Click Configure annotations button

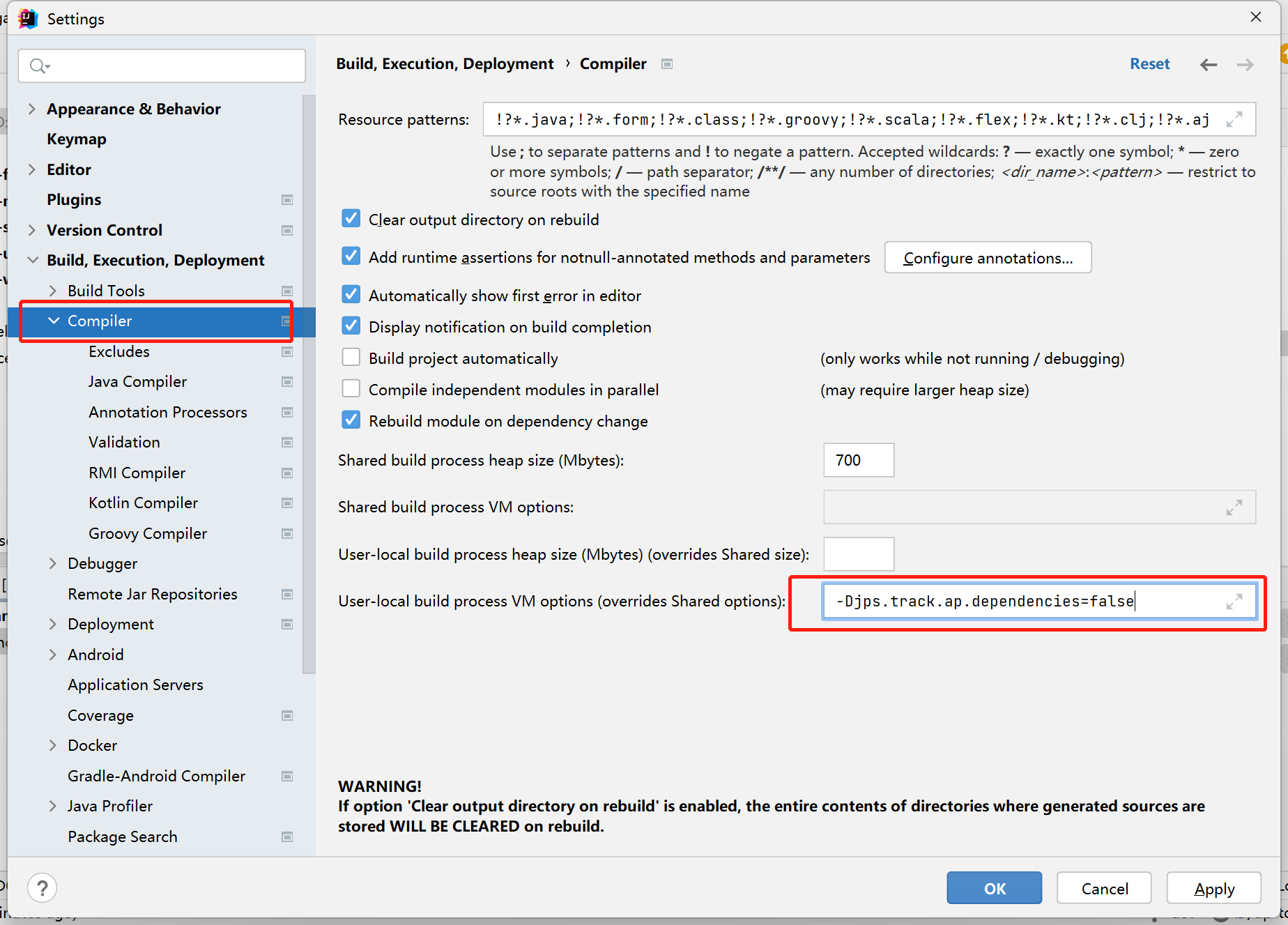click(x=988, y=258)
